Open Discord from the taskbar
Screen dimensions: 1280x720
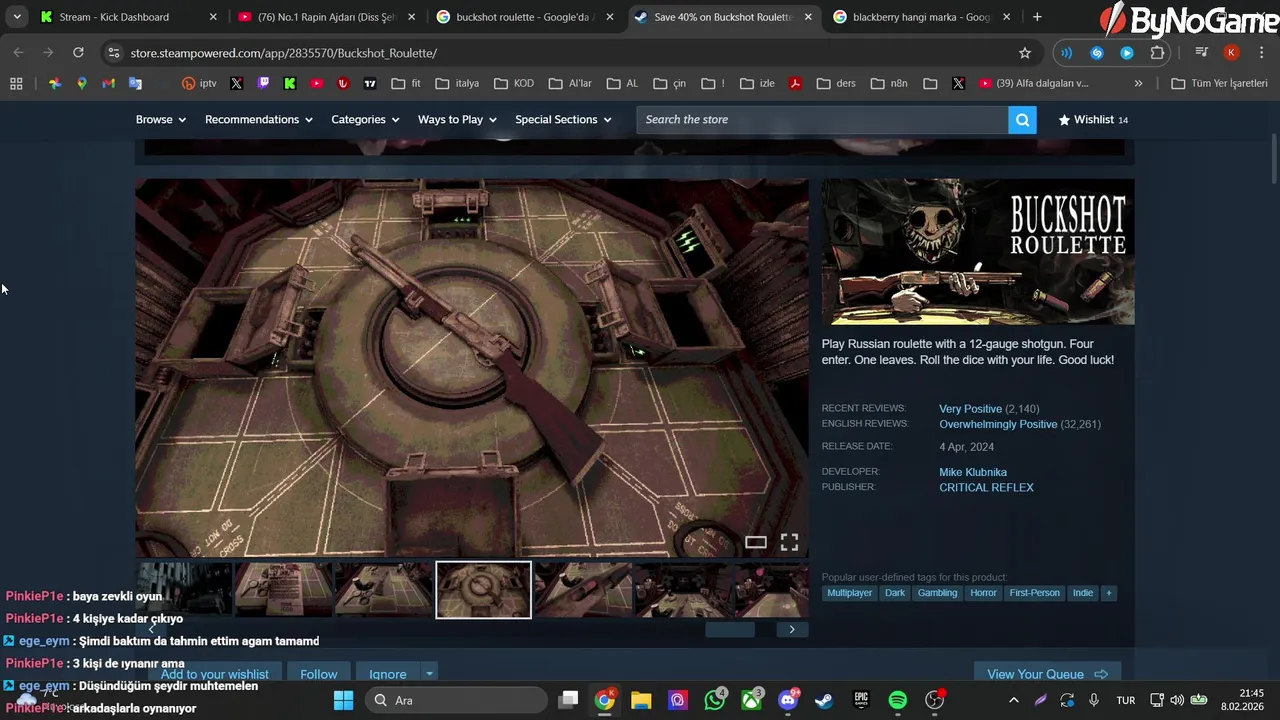coord(788,701)
